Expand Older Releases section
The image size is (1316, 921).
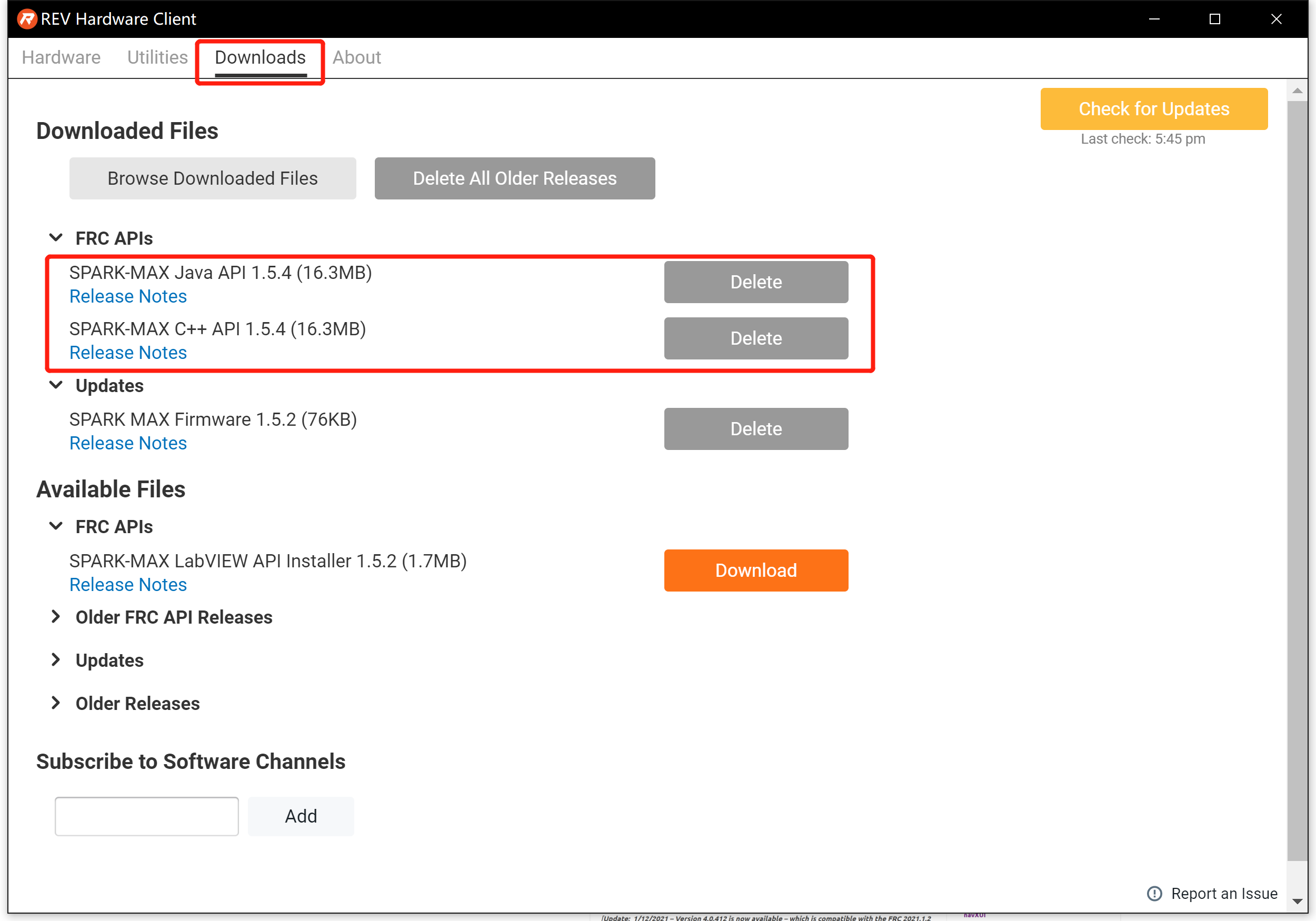(56, 703)
